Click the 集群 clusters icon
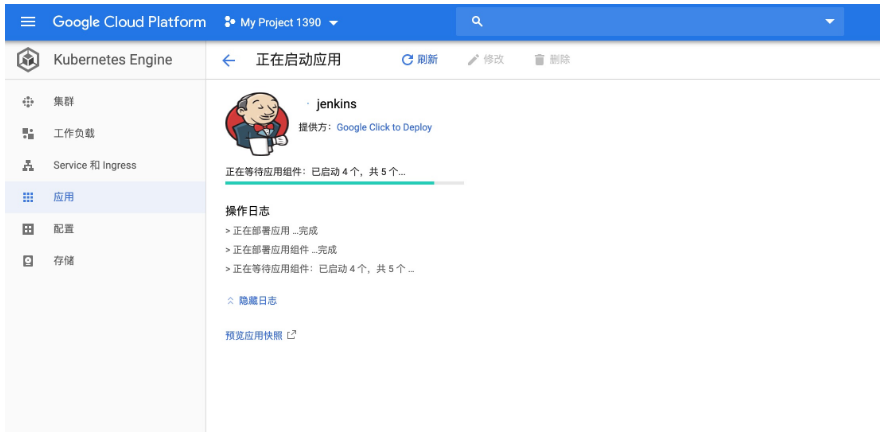Viewport: 884px width, 443px height. click(28, 102)
